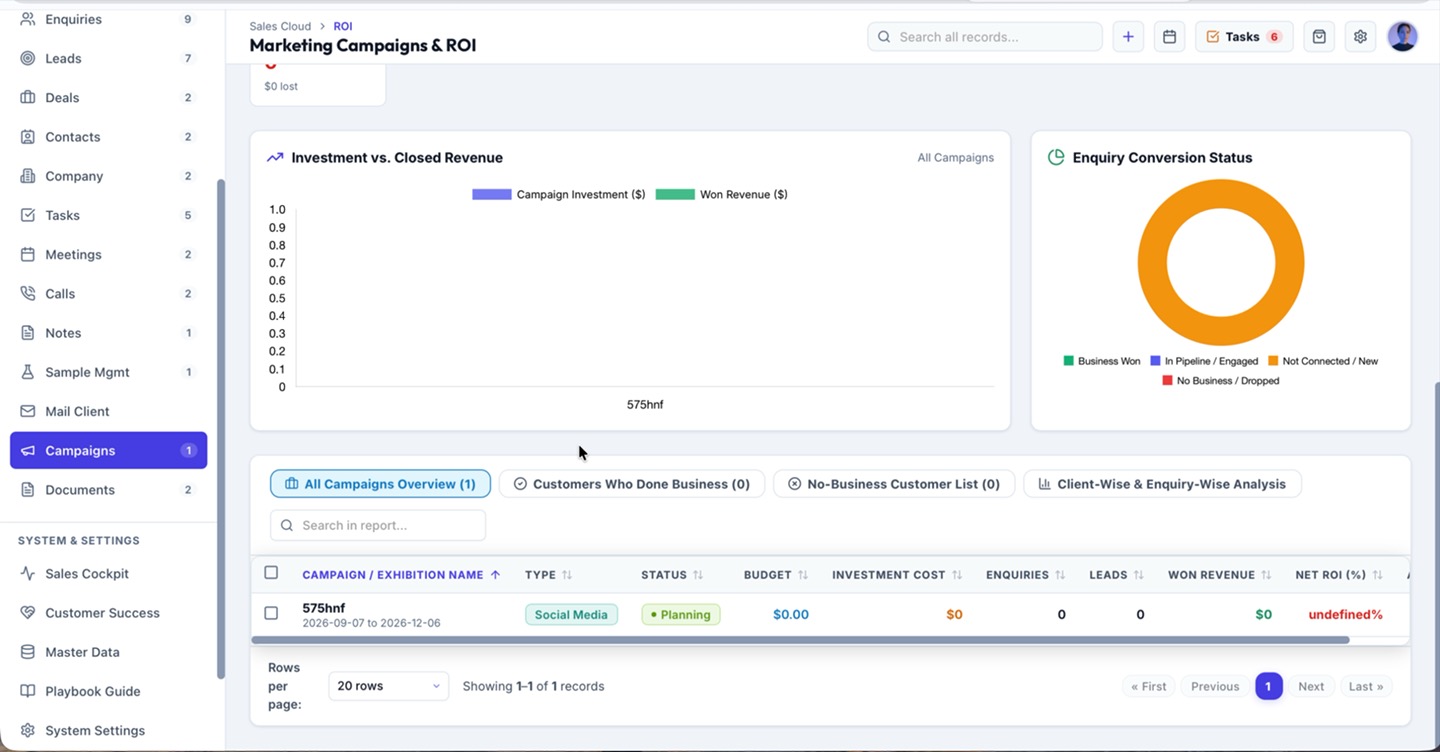This screenshot has width=1440, height=752.
Task: Open the 20 rows per page dropdown
Action: (388, 686)
